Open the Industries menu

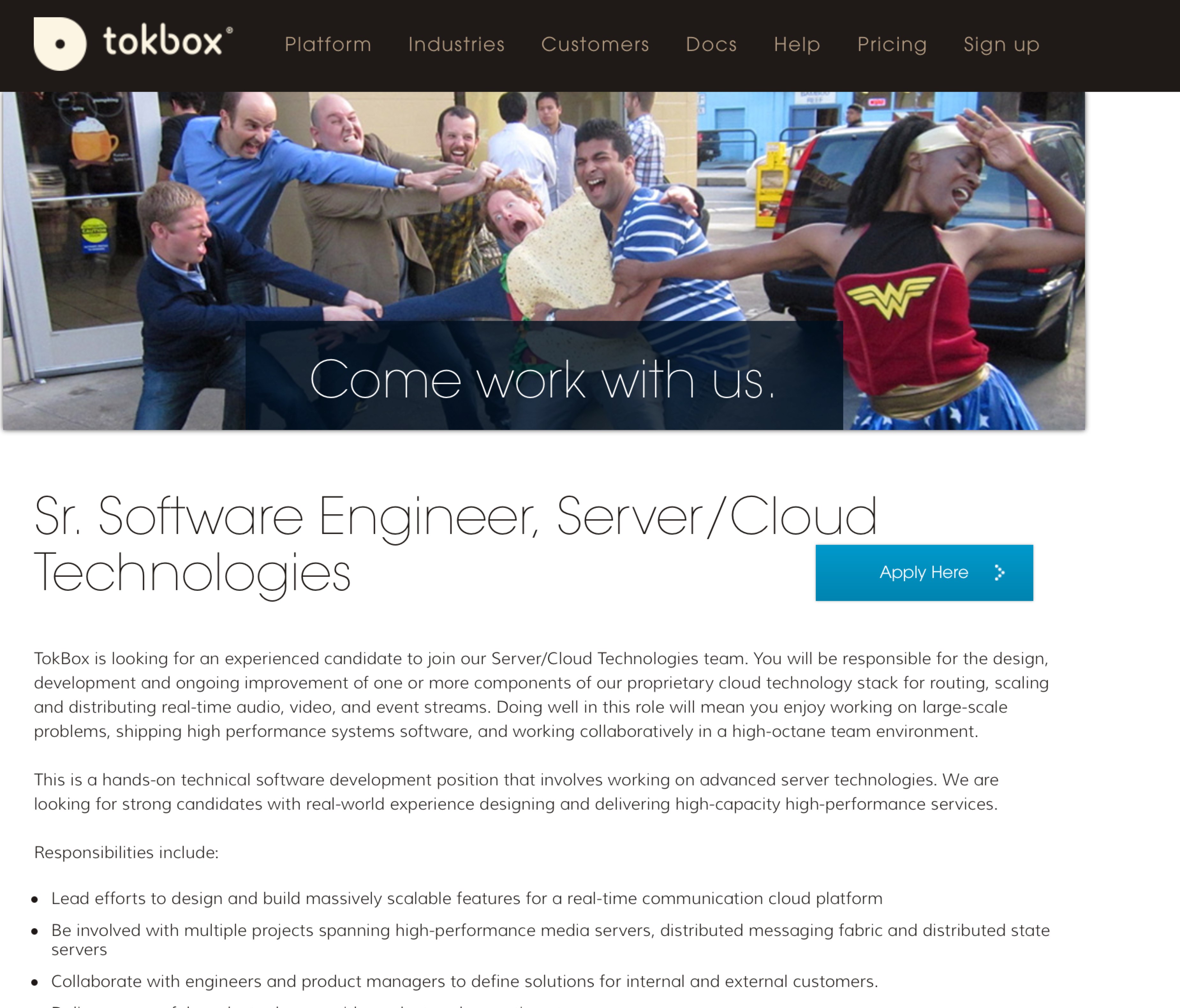(456, 44)
